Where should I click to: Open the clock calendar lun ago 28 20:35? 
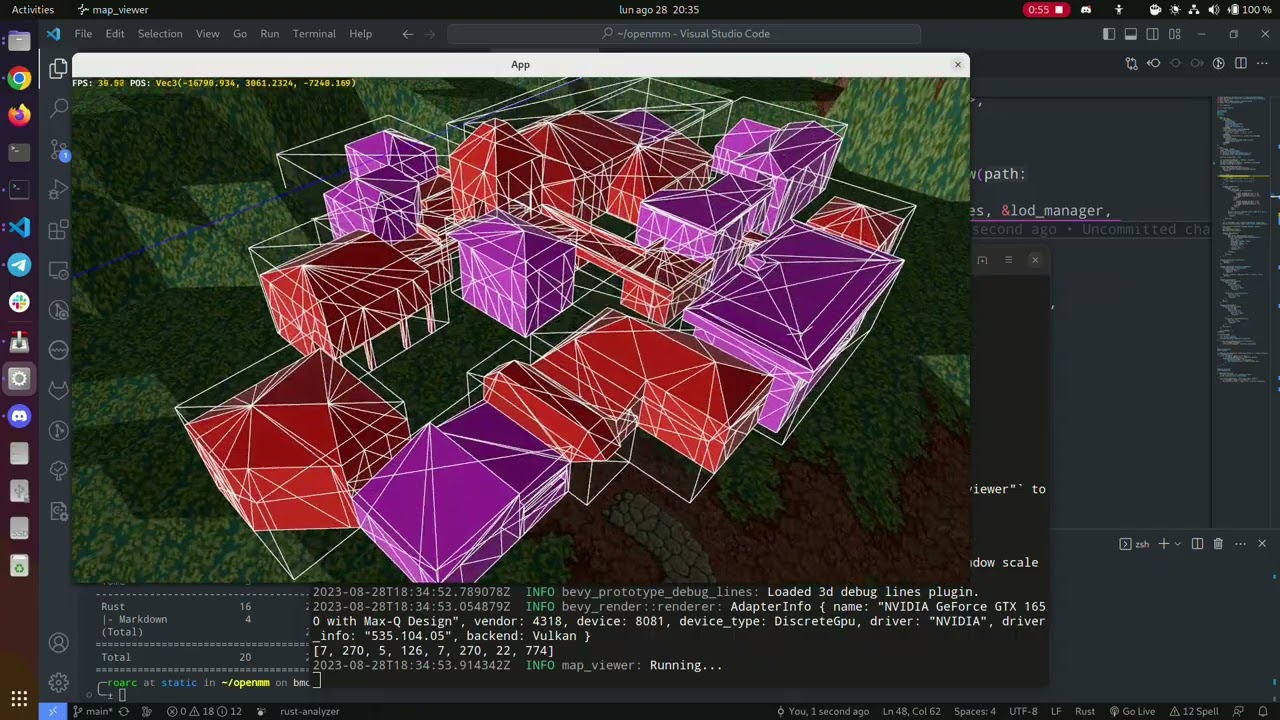click(659, 10)
